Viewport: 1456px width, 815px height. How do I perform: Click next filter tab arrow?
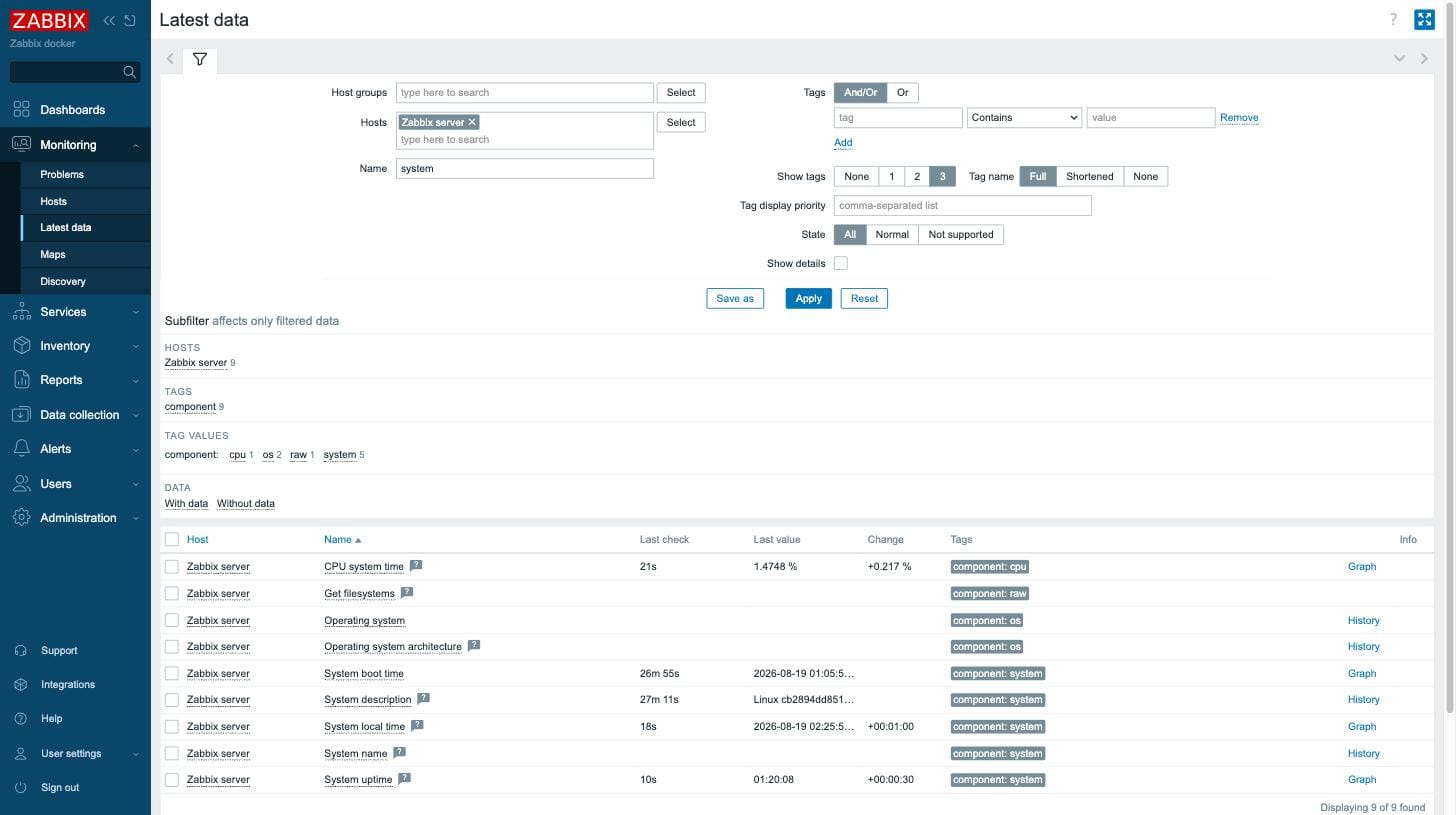pos(1425,59)
